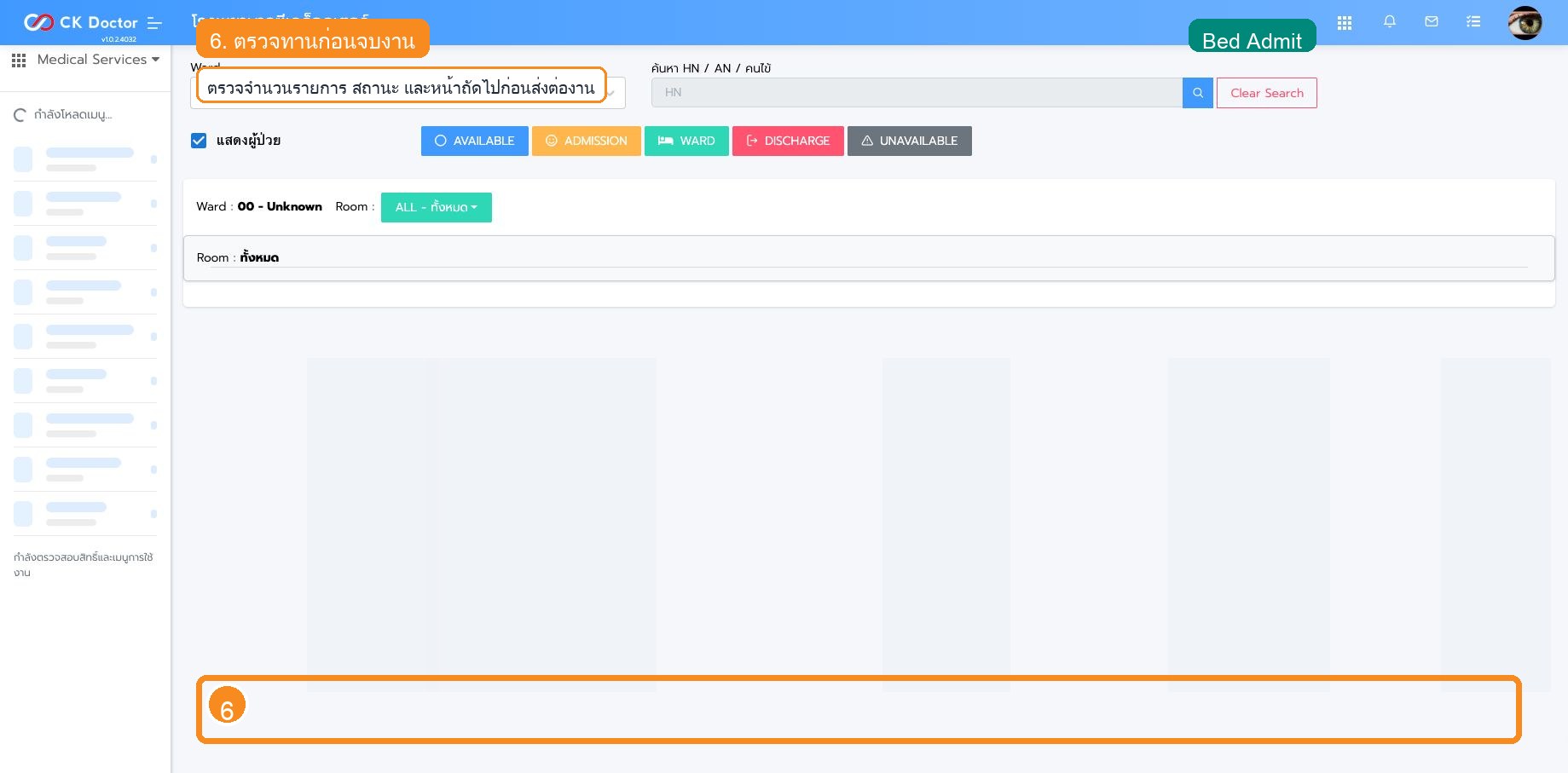Focus the HN search input field

click(917, 93)
